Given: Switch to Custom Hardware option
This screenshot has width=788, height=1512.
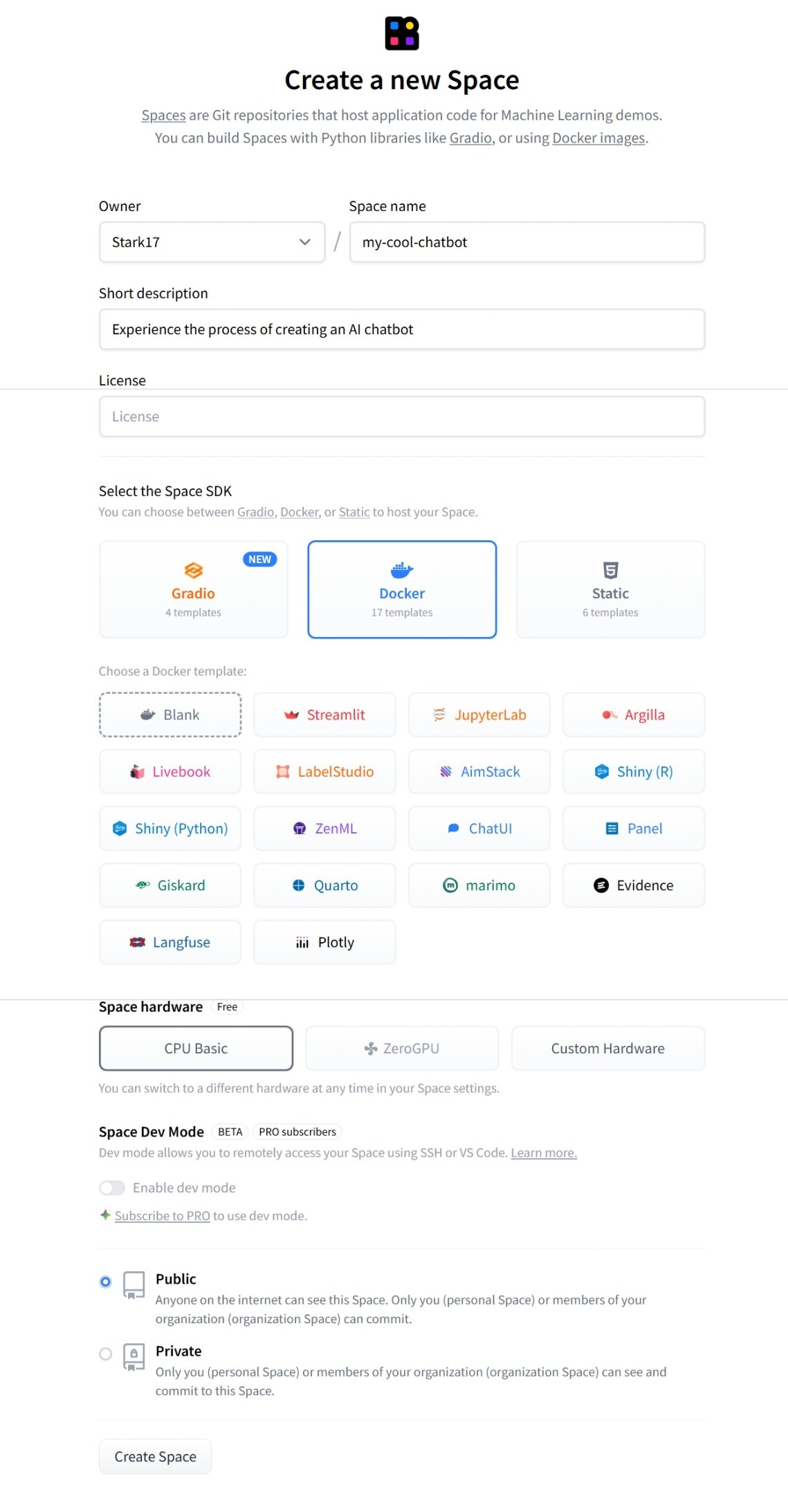Looking at the screenshot, I should (607, 1048).
